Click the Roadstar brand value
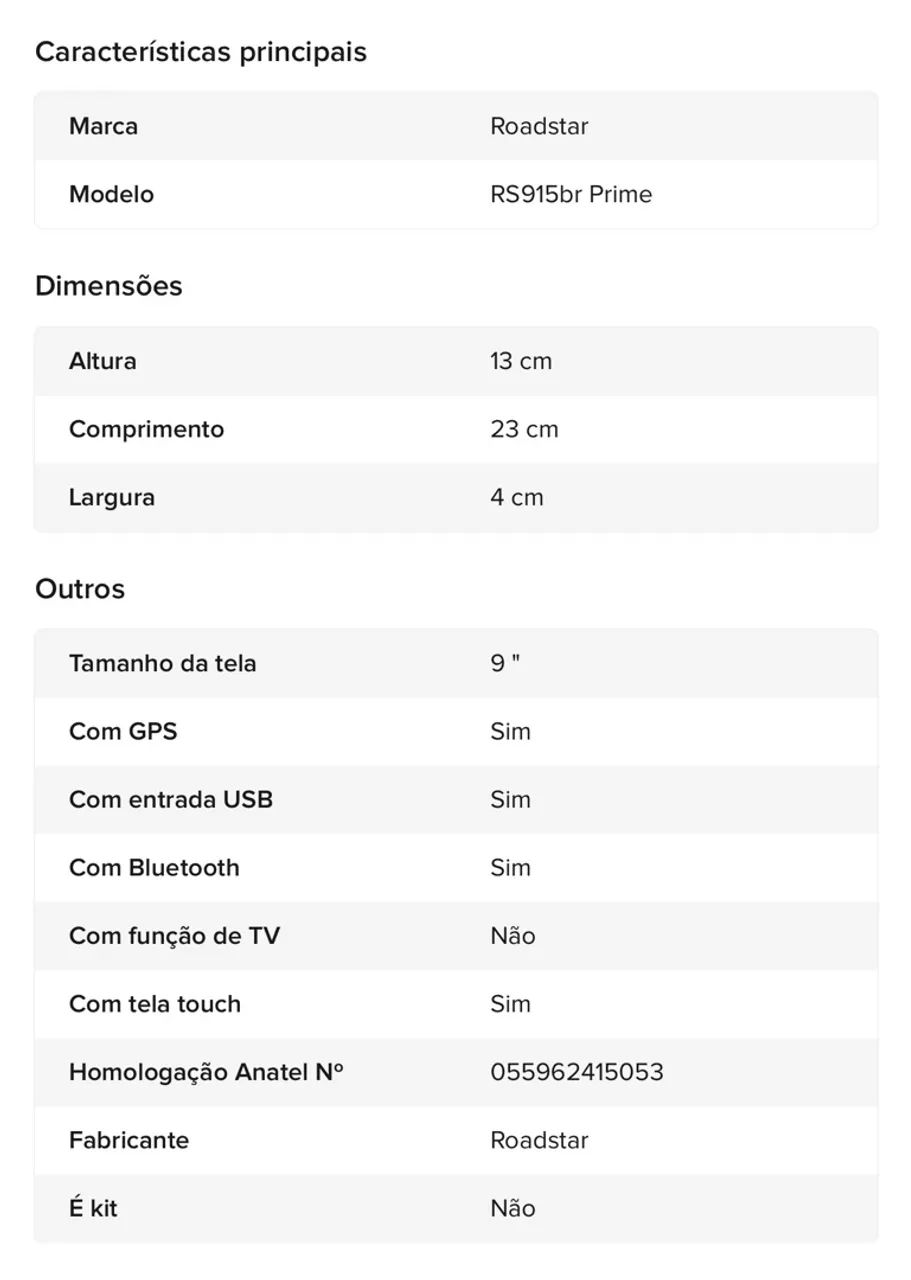Viewport: 911px width, 1280px height. point(539,126)
